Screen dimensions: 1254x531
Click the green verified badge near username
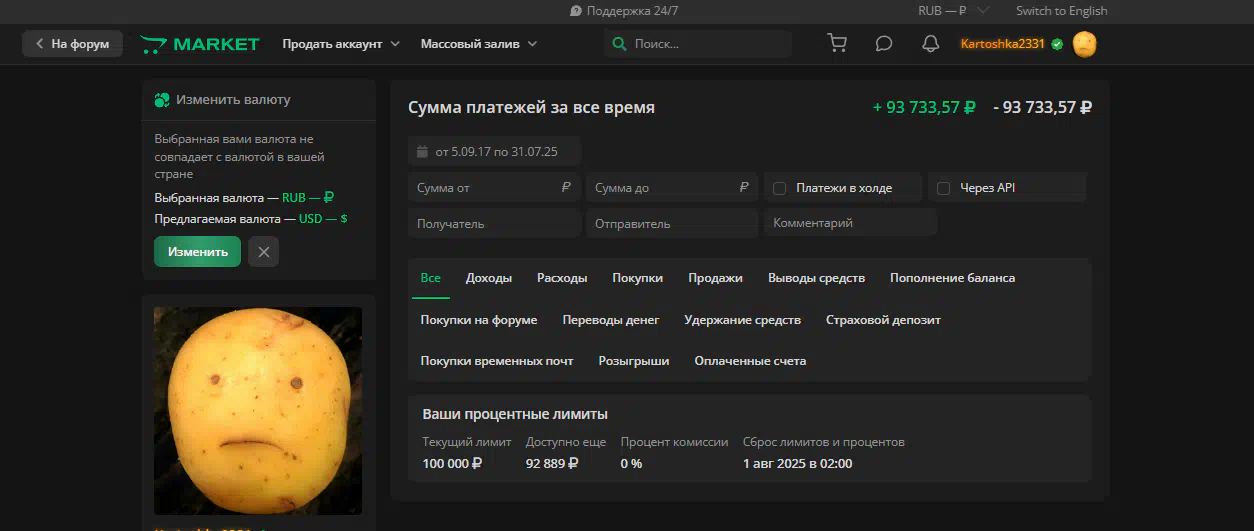point(1058,44)
